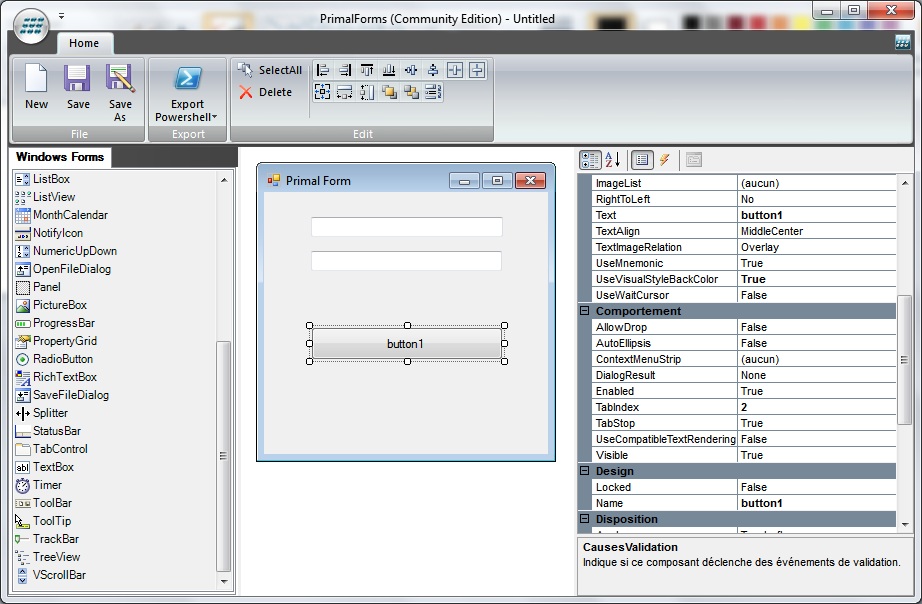Align selected controls to bottom edges
This screenshot has height=604, width=922.
pos(389,71)
